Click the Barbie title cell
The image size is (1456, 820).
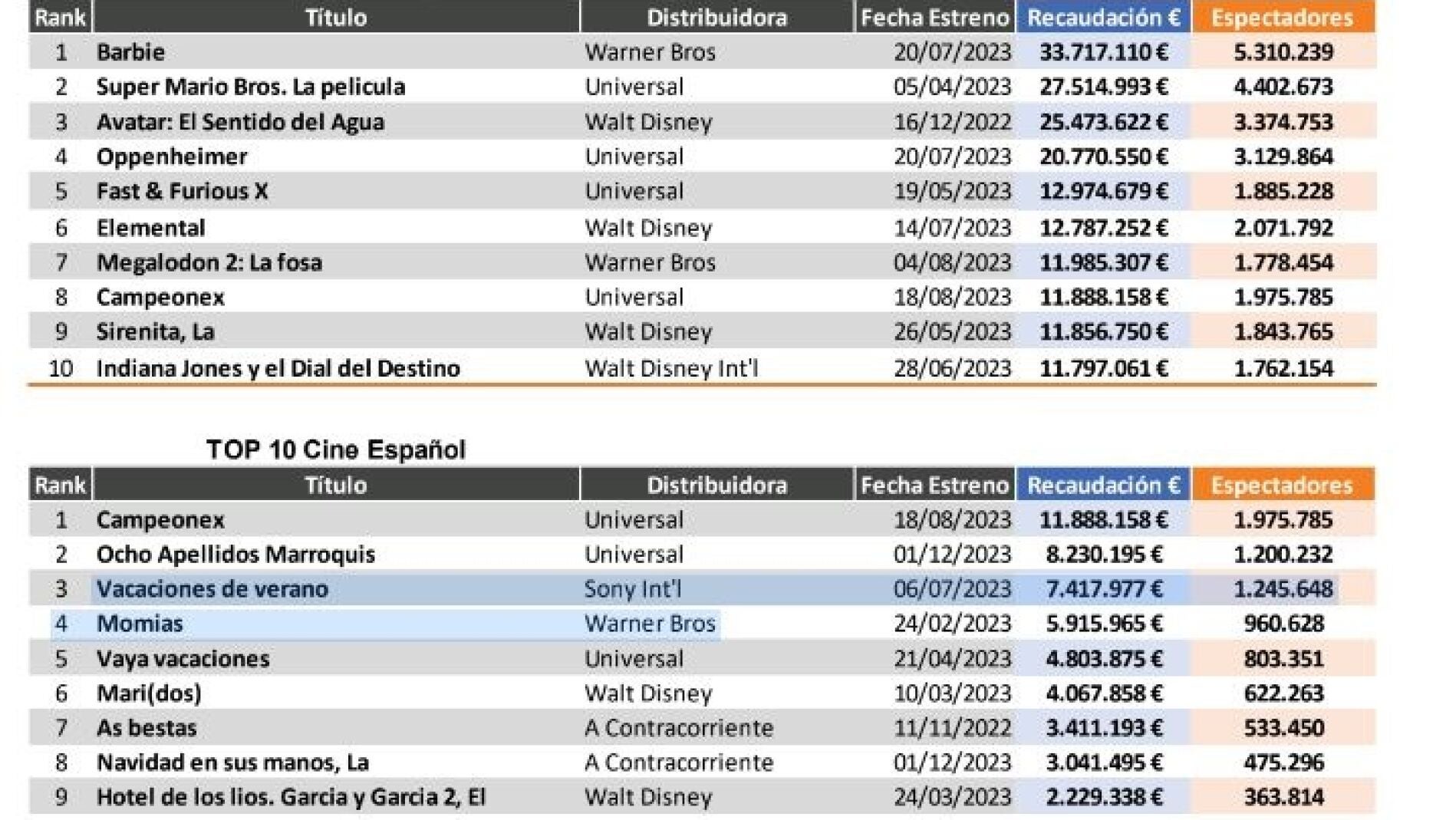click(130, 52)
